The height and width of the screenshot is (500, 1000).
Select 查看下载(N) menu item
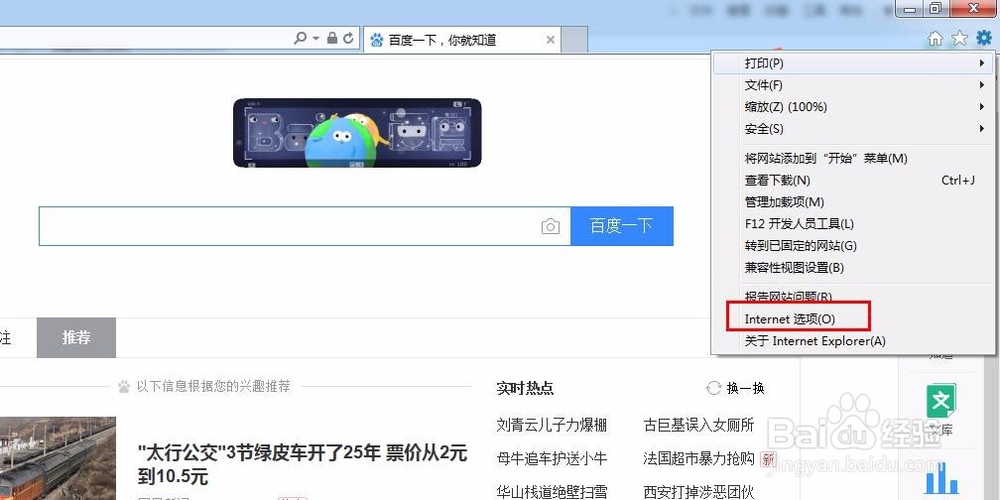point(853,180)
